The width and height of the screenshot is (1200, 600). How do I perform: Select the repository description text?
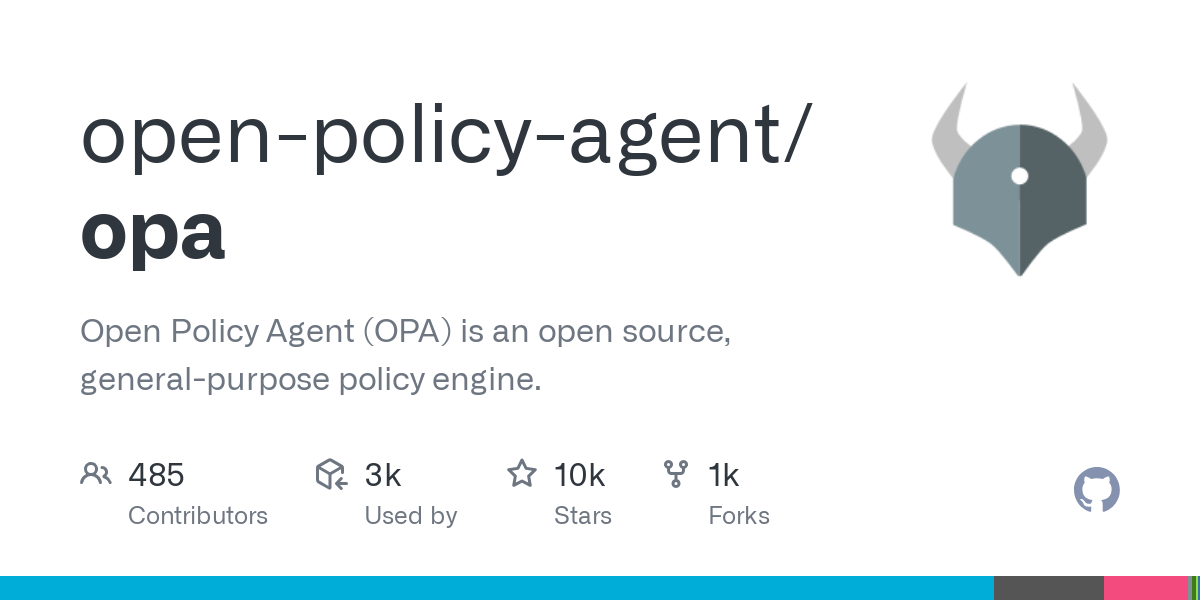pyautogui.click(x=406, y=355)
